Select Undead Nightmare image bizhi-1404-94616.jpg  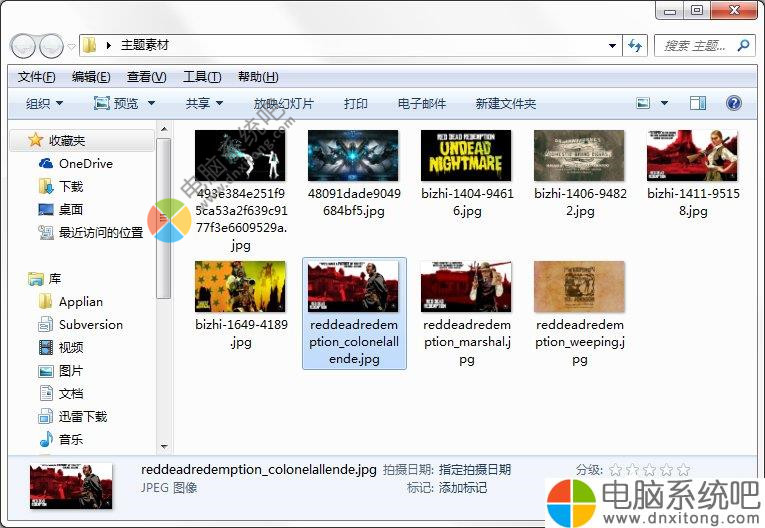pos(466,155)
